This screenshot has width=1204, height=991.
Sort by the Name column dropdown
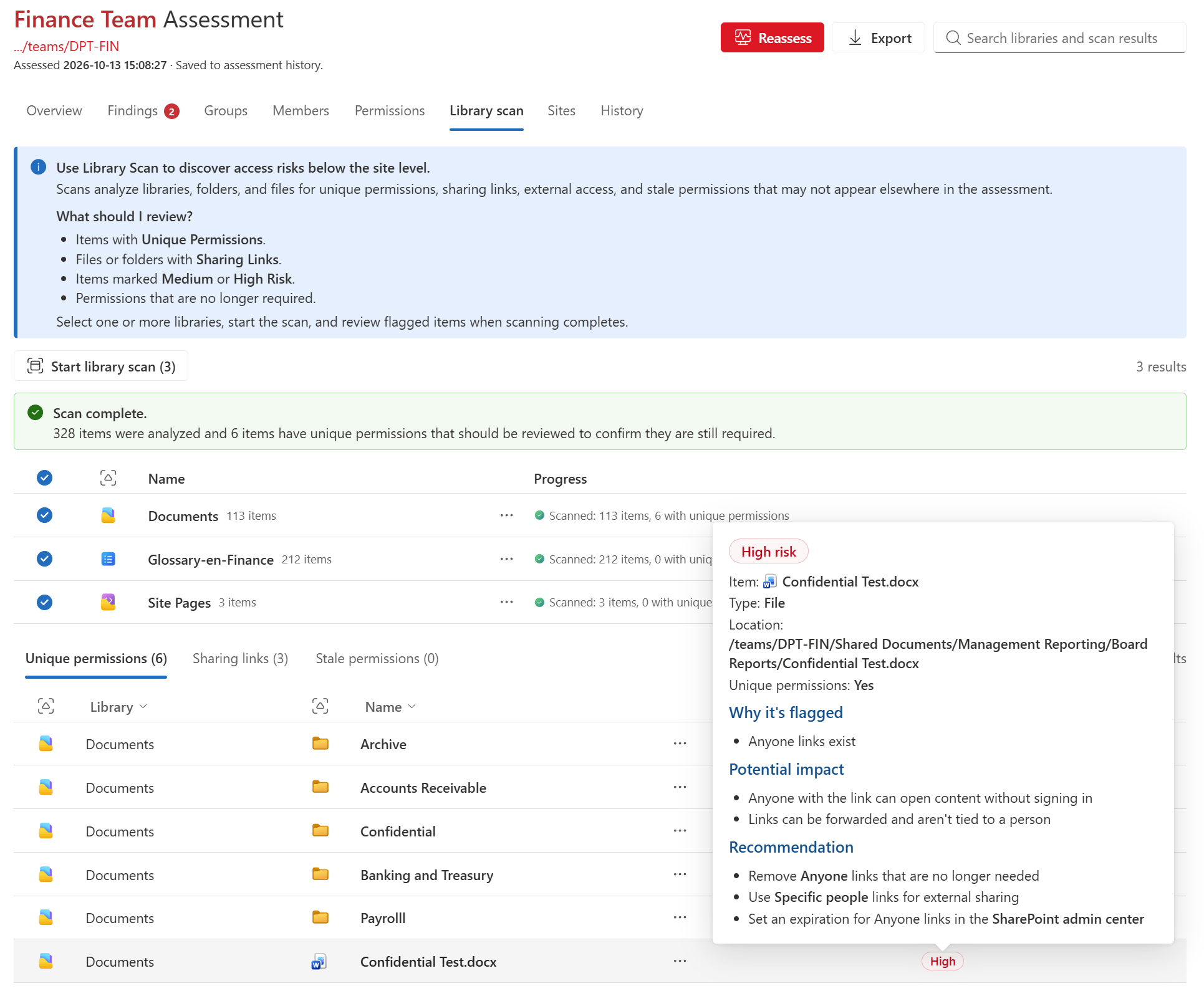click(390, 707)
